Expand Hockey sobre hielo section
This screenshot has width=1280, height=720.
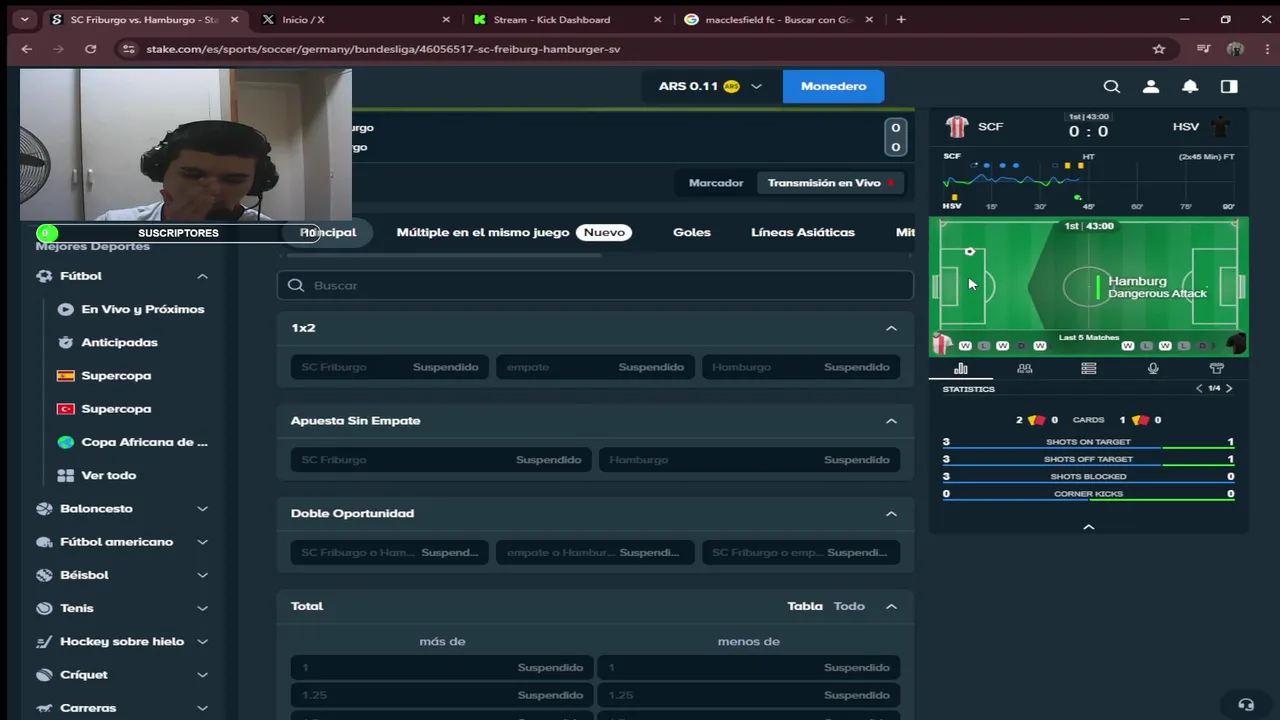pos(202,642)
